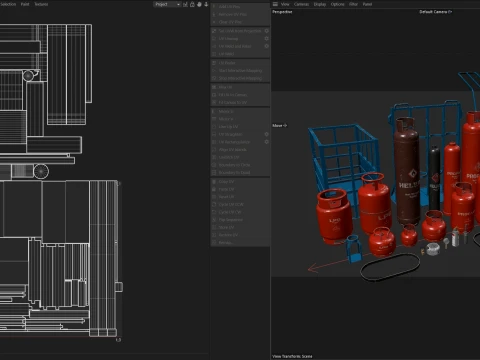The height and width of the screenshot is (360, 480).
Task: Open options gear for Set UVW from Projection
Action: click(266, 31)
